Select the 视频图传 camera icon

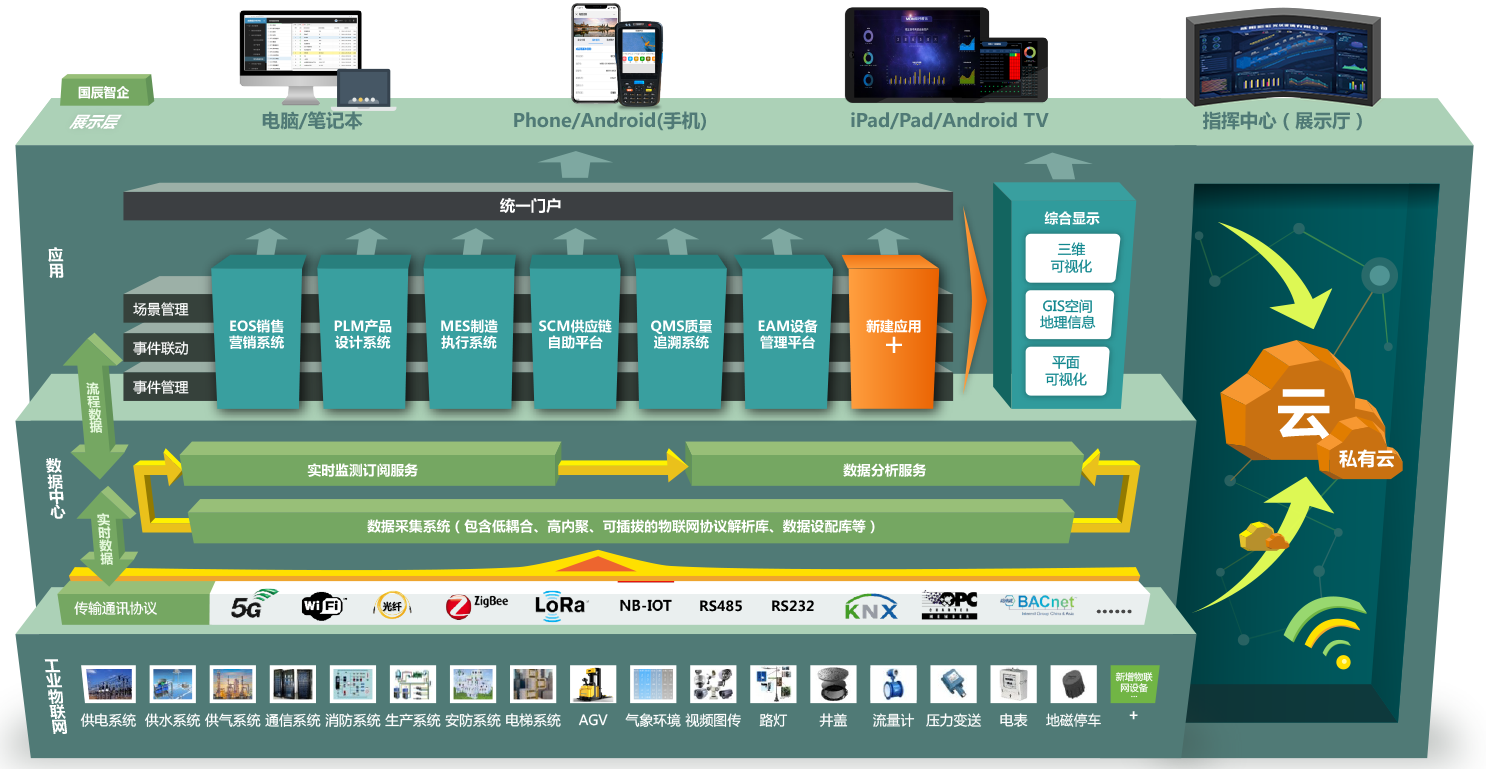click(x=713, y=685)
